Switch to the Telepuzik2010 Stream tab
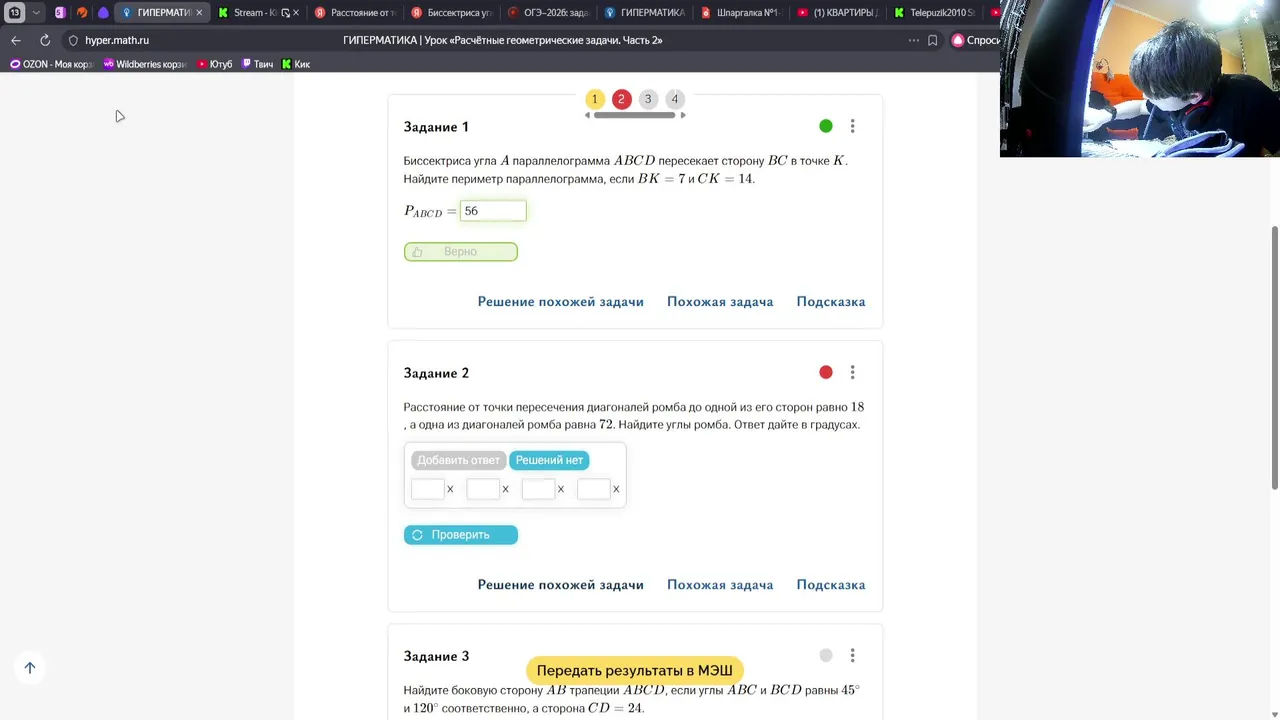The height and width of the screenshot is (720, 1280). point(935,13)
